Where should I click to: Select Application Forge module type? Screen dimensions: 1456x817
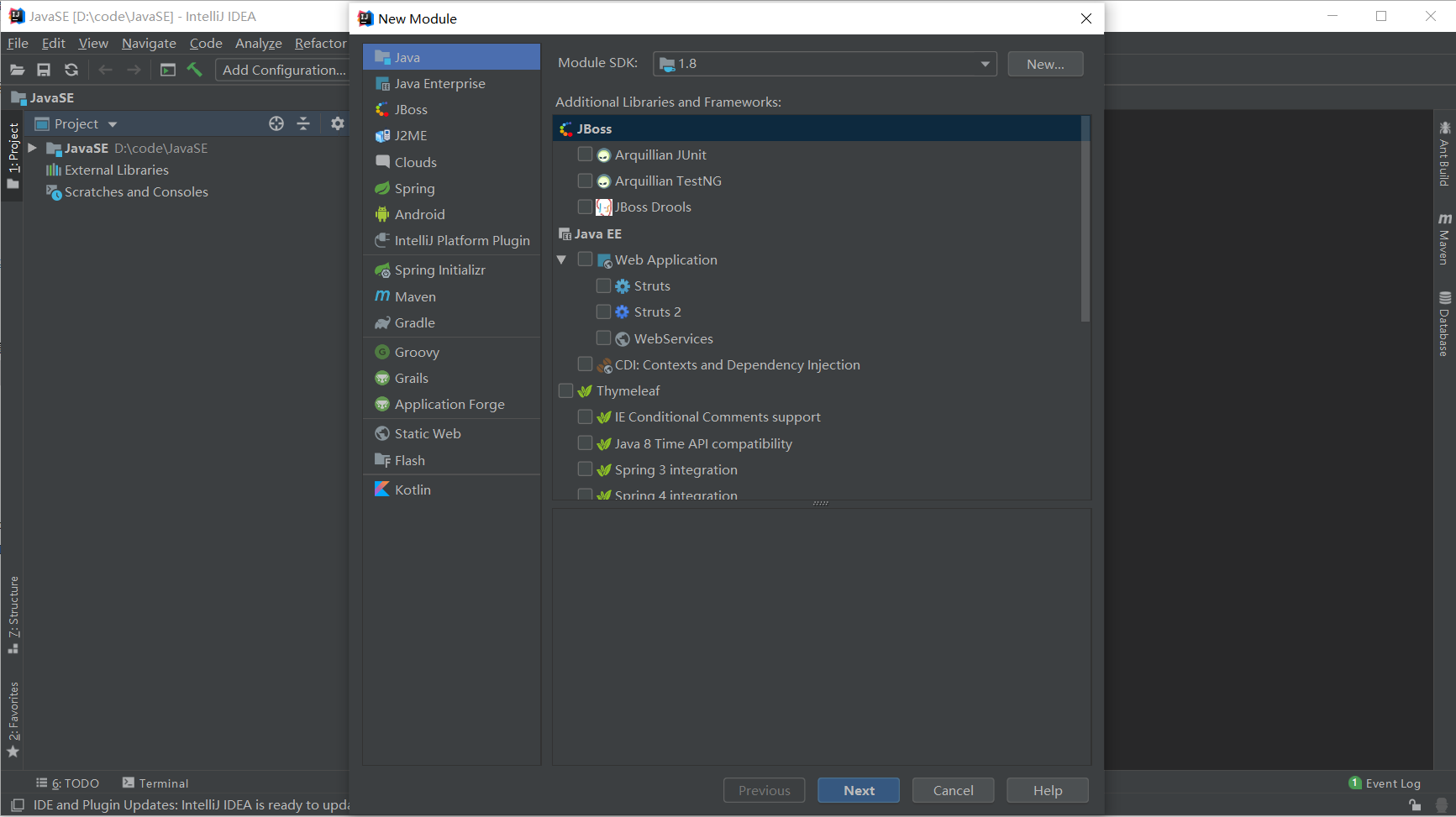click(x=452, y=404)
